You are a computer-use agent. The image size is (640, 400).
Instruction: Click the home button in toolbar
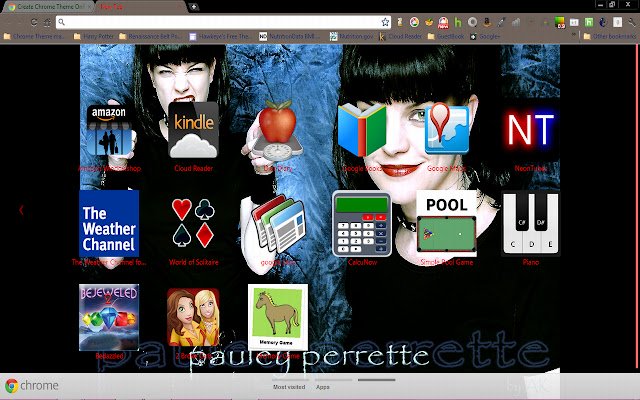point(47,22)
